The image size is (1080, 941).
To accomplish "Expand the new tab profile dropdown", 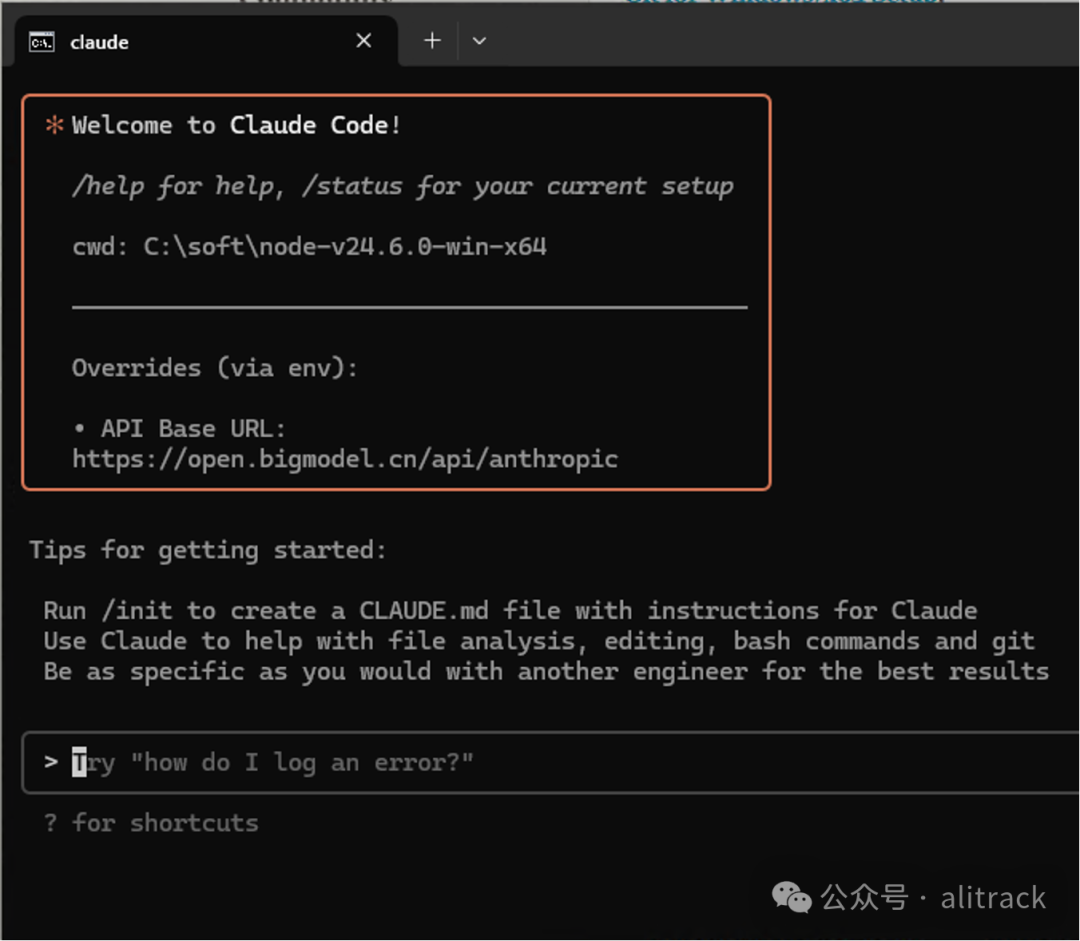I will pyautogui.click(x=479, y=41).
